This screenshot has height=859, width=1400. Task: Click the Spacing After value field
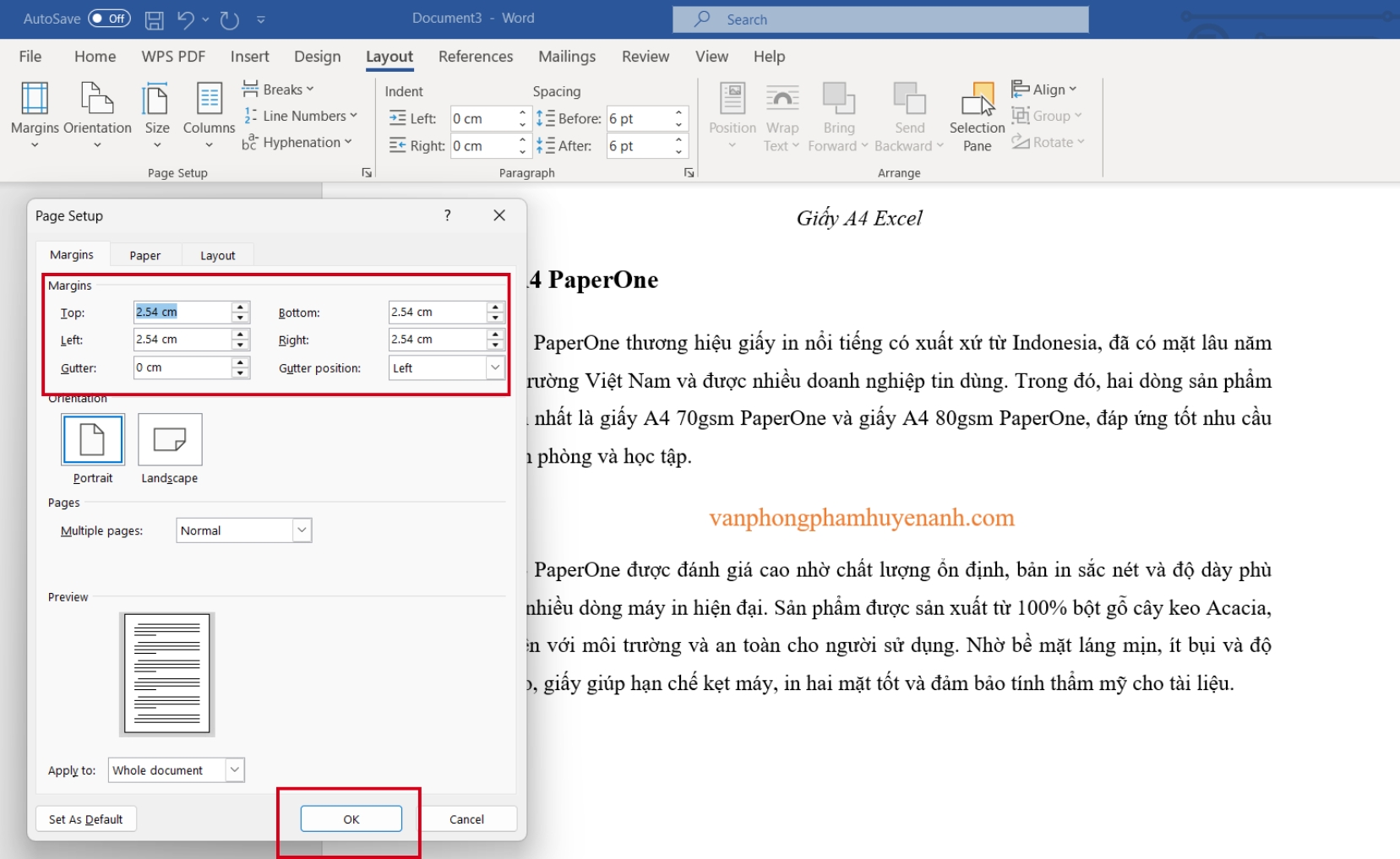coord(639,146)
